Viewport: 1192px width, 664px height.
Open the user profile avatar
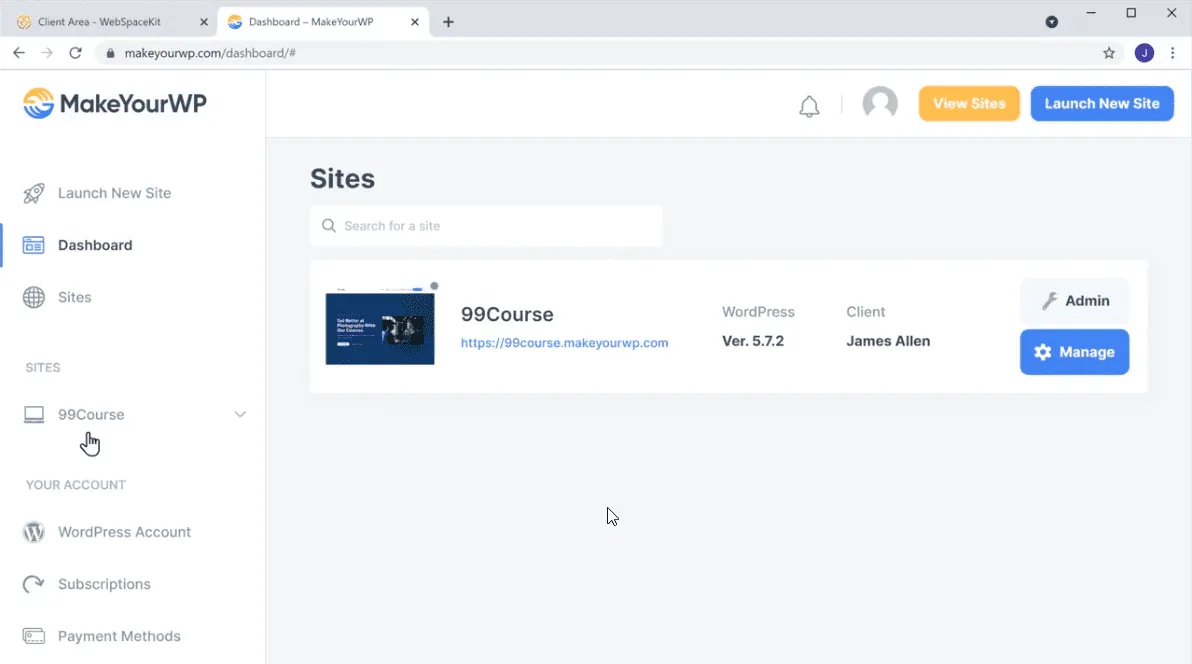click(x=880, y=103)
